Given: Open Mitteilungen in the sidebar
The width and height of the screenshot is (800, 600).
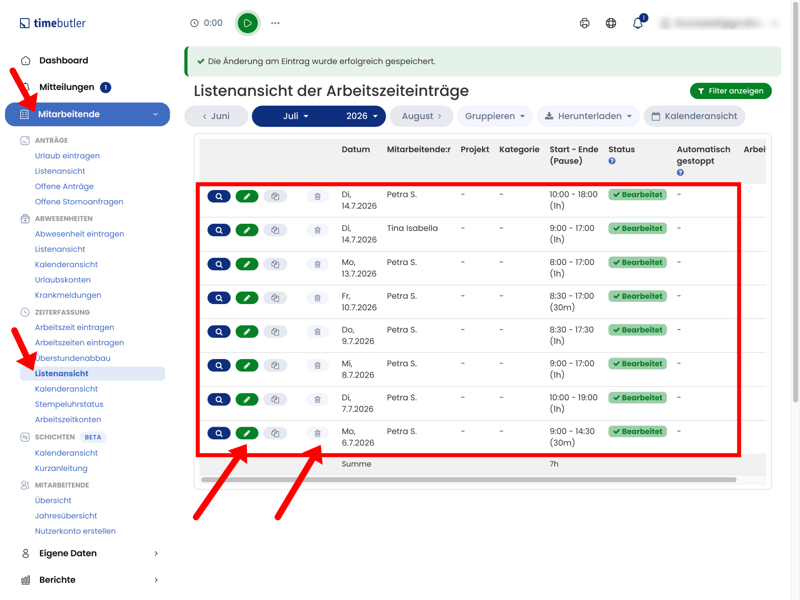Looking at the screenshot, I should [67, 87].
